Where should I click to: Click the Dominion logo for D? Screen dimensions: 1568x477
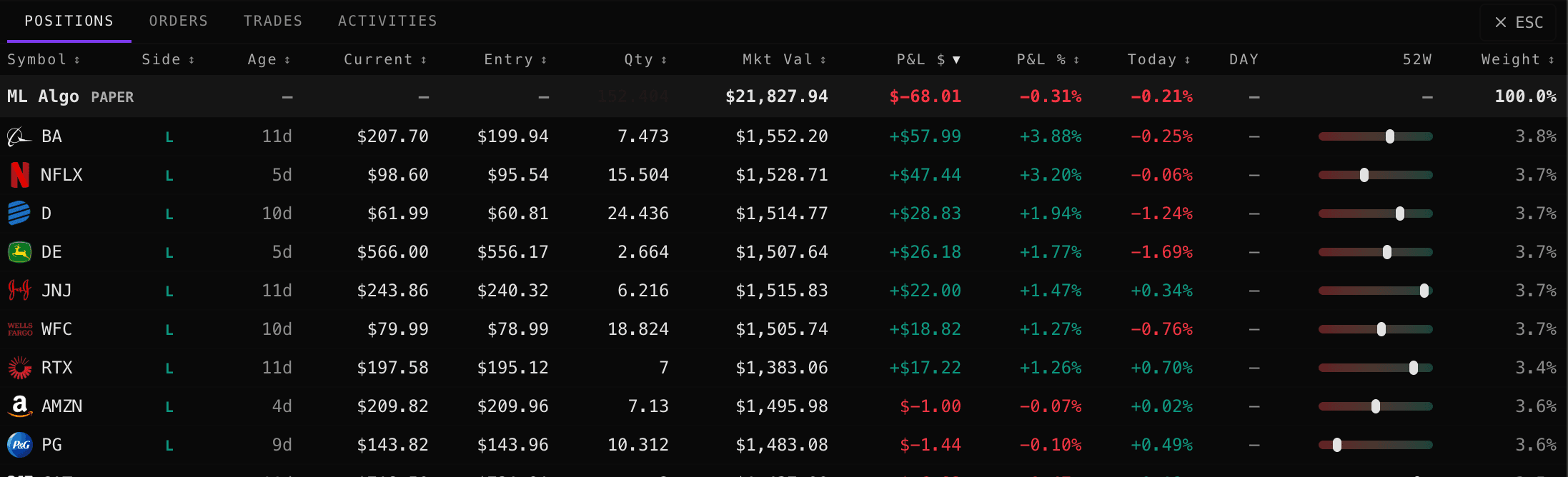point(19,214)
